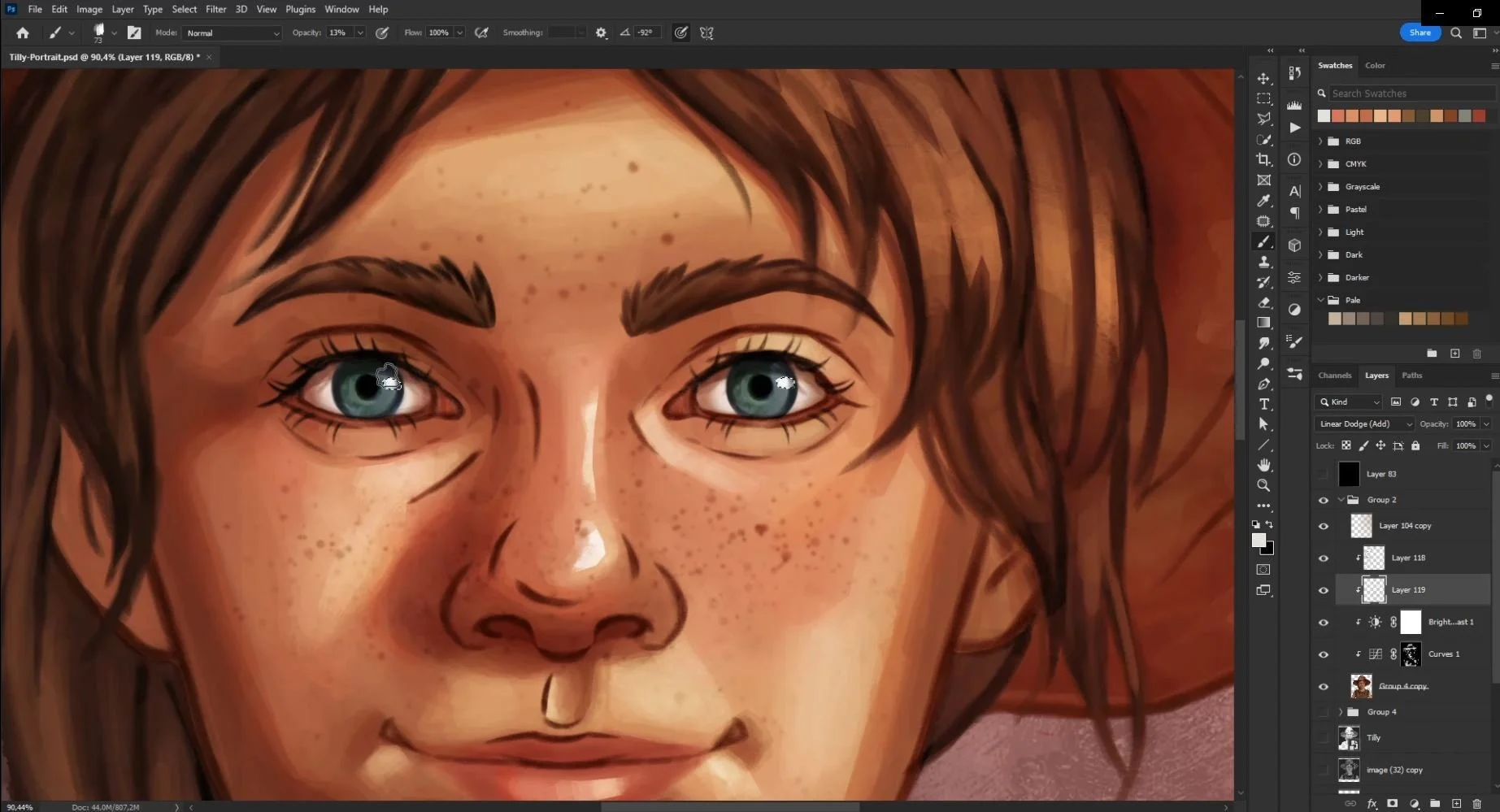This screenshot has width=1500, height=812.
Task: Open the Linear Dodge (Add) blend mode dropdown
Action: click(x=1363, y=423)
